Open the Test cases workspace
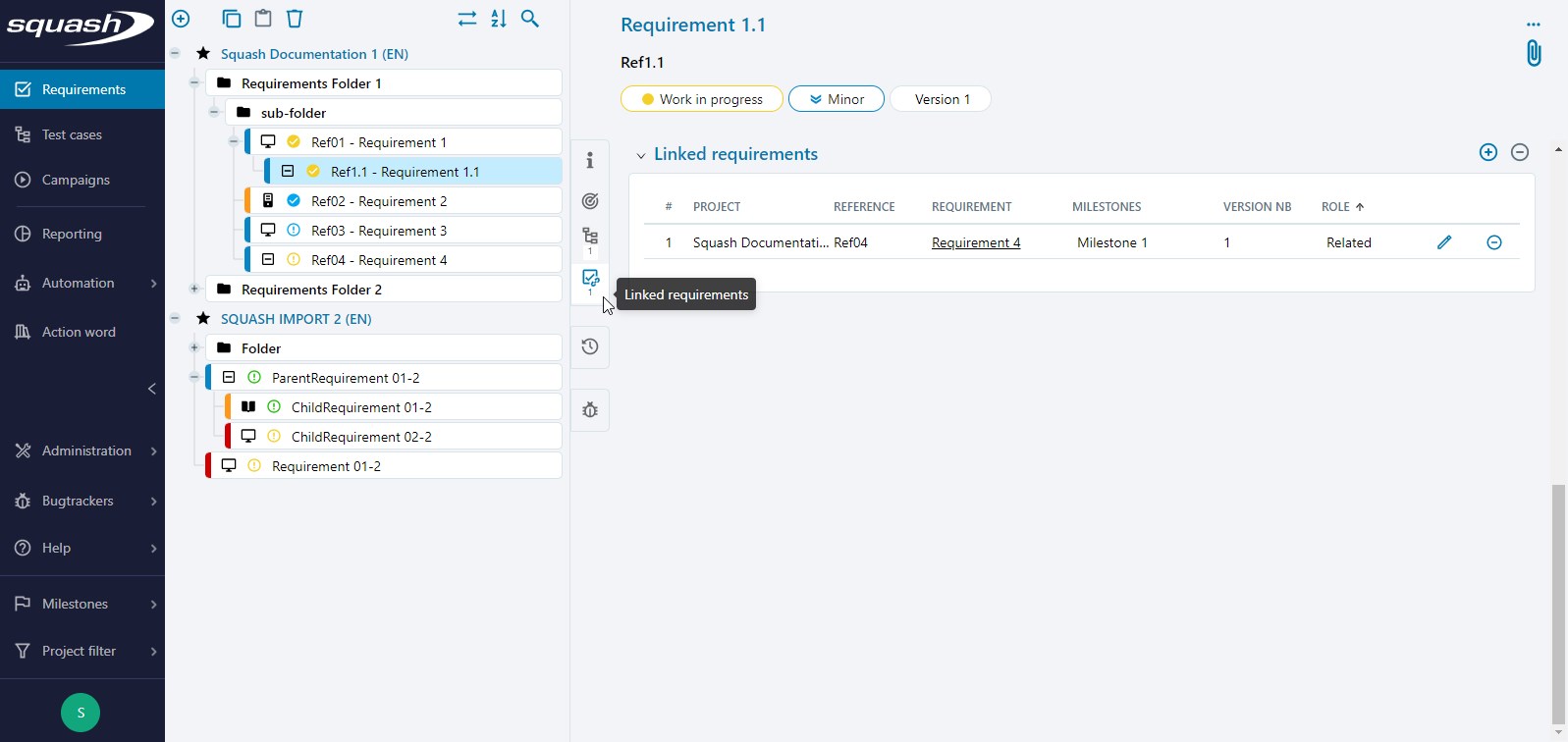The height and width of the screenshot is (742, 1568). 72,134
